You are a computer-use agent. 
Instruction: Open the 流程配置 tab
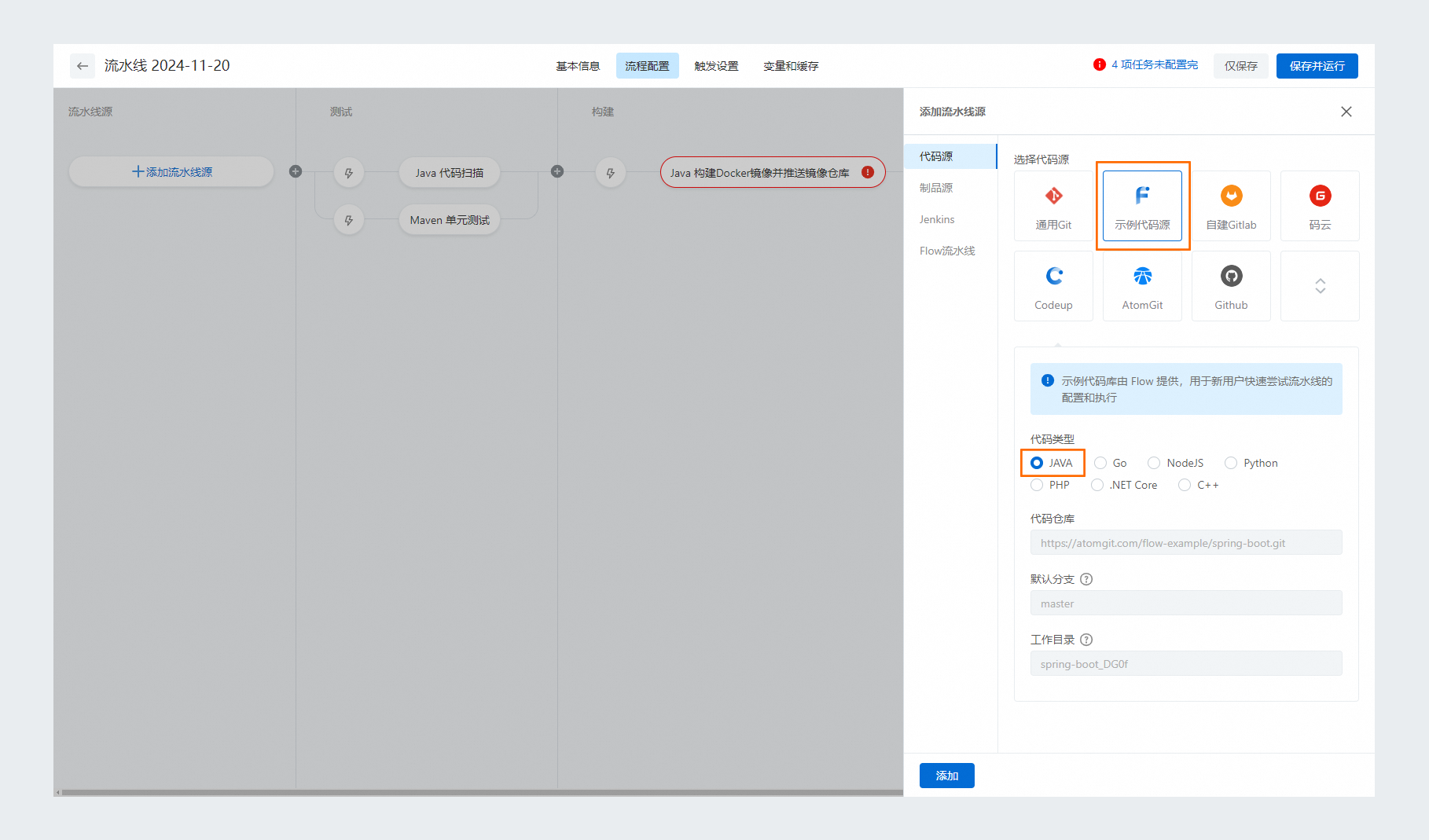tap(647, 66)
